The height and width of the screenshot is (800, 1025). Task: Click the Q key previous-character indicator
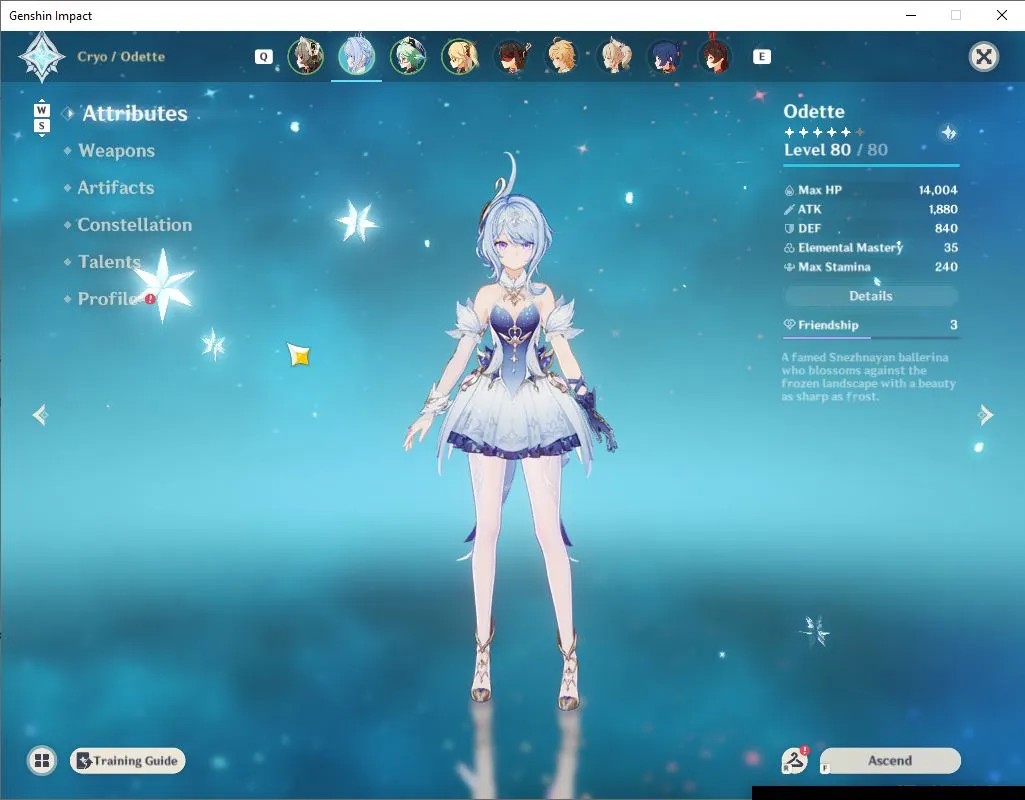point(263,57)
